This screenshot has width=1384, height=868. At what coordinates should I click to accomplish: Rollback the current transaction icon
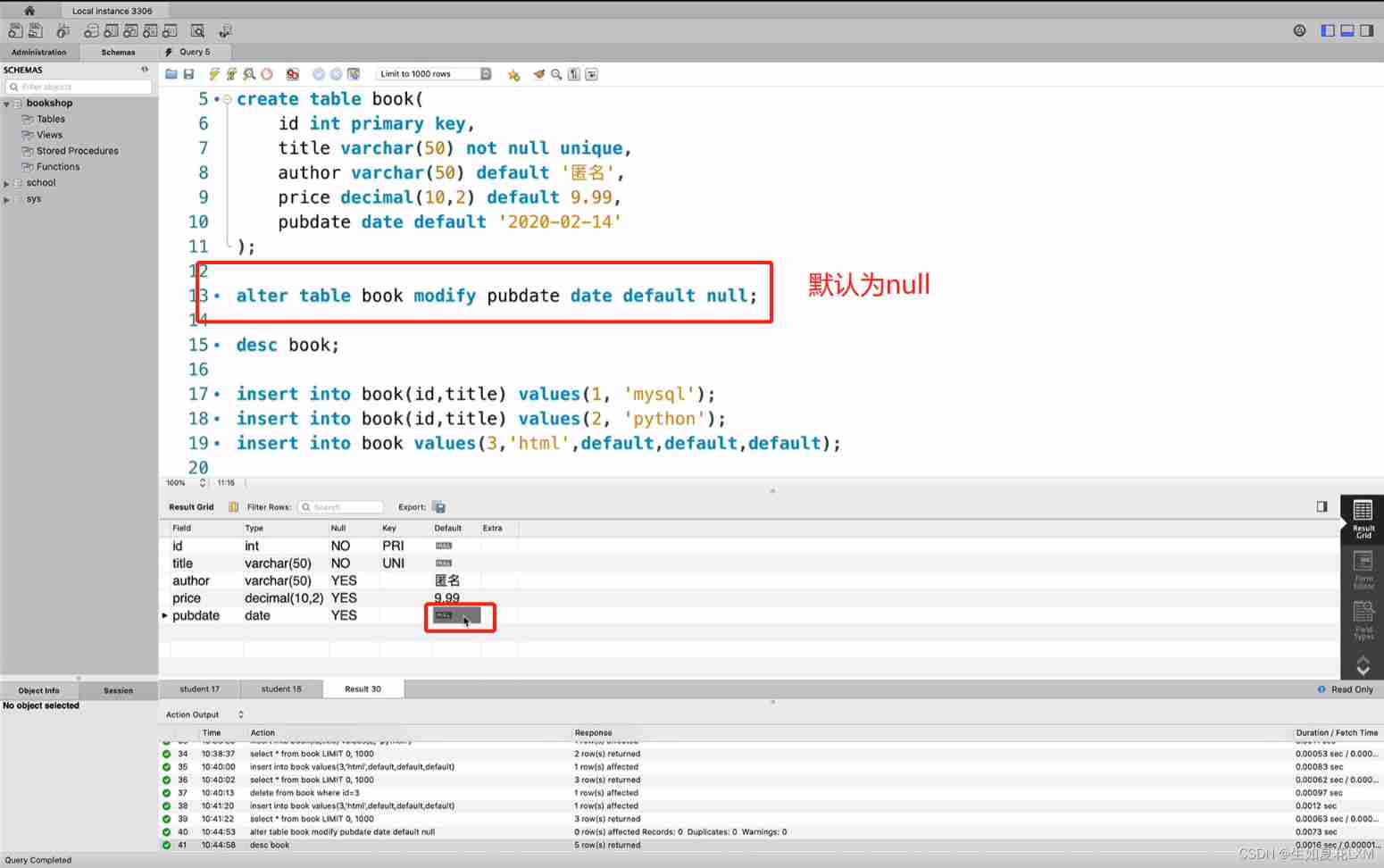point(336,74)
